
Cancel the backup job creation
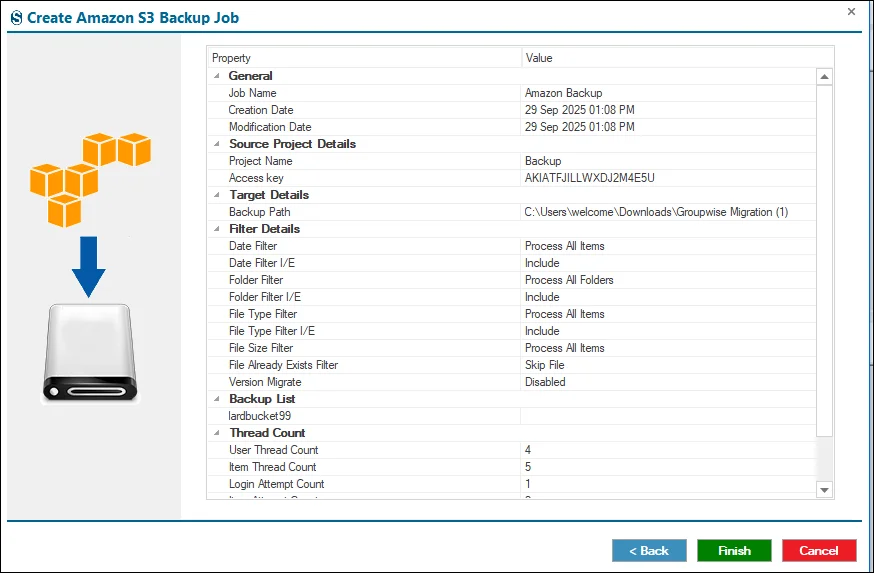(x=819, y=551)
